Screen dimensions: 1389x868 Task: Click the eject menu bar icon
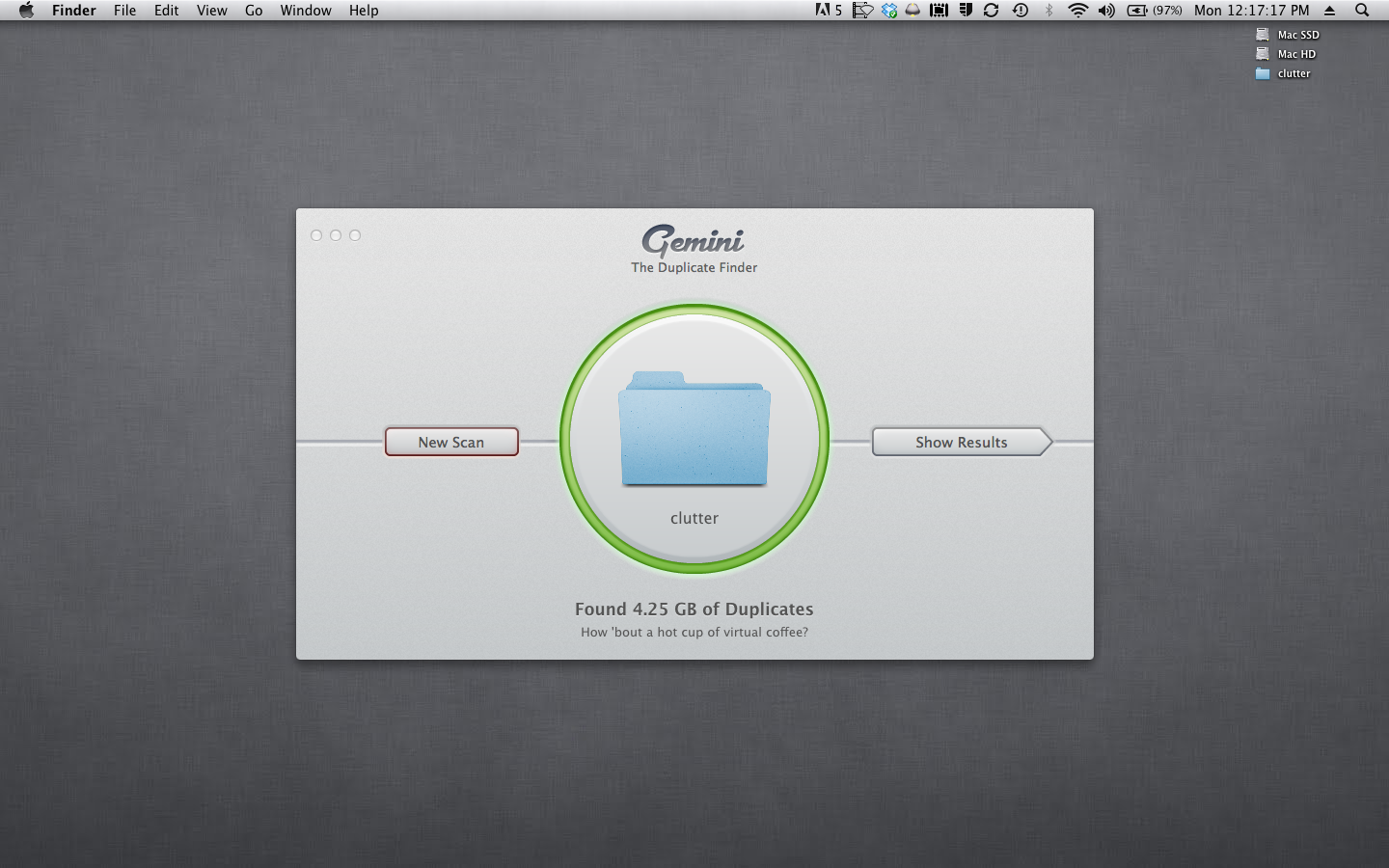(x=1329, y=11)
